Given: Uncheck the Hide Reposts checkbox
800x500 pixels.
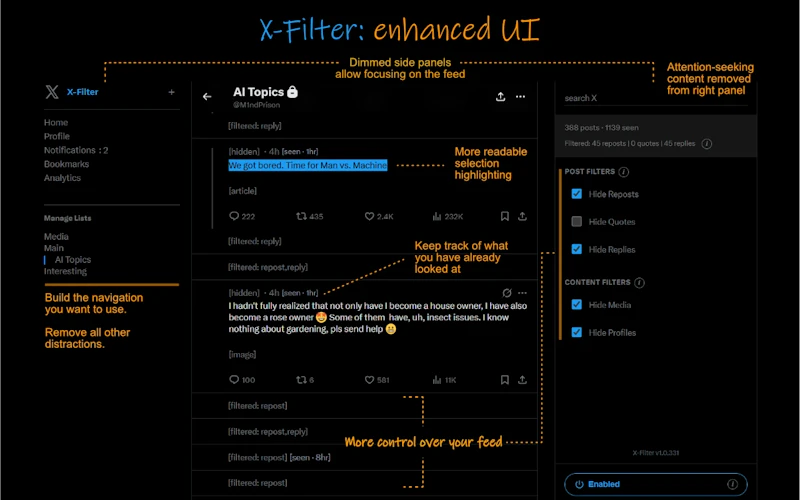Looking at the screenshot, I should pos(577,194).
